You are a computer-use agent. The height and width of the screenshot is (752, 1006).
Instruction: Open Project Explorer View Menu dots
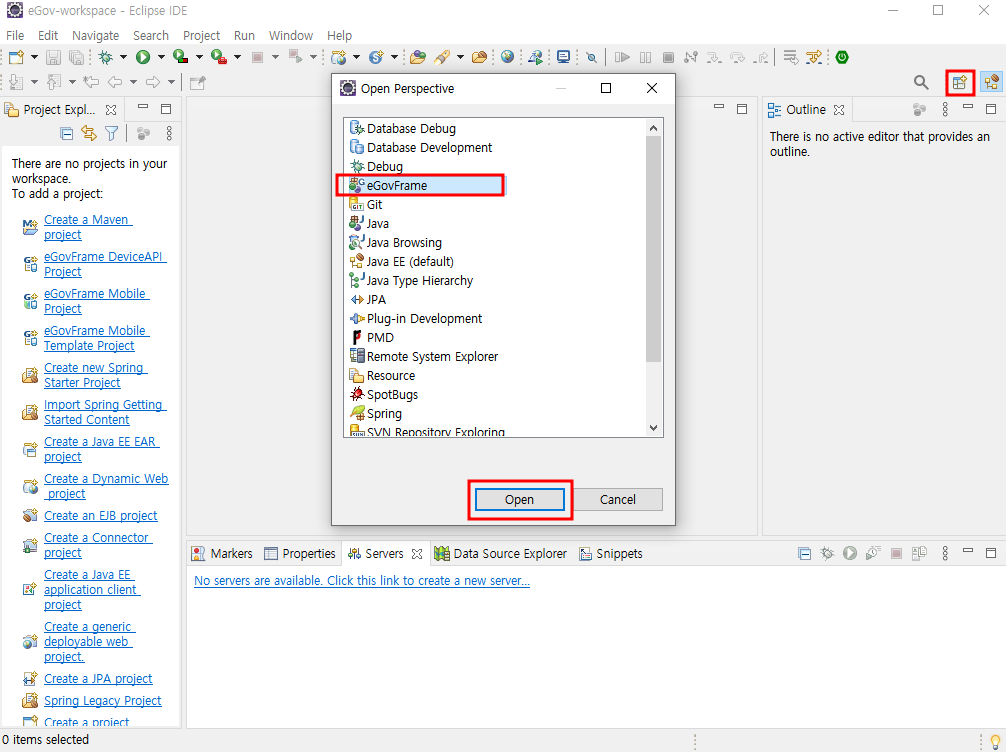169,133
